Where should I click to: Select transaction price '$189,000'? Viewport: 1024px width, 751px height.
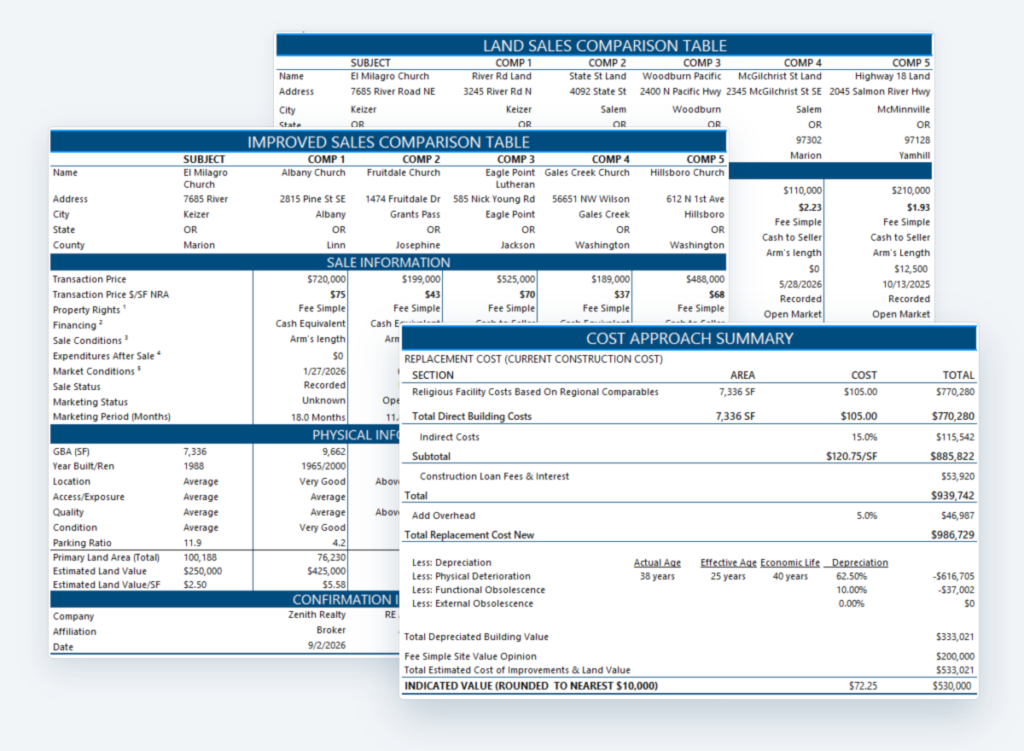[610, 280]
